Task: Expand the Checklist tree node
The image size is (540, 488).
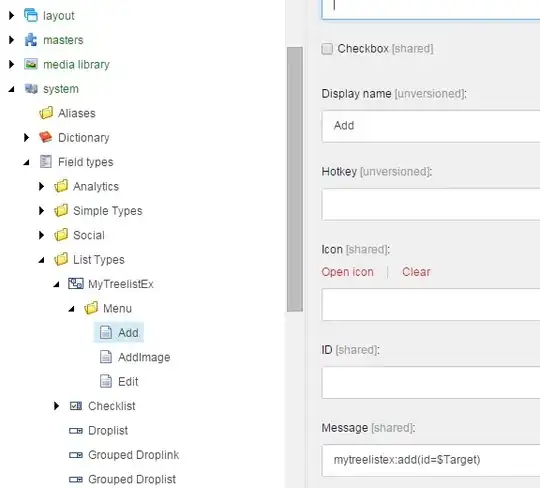Action: (x=56, y=406)
